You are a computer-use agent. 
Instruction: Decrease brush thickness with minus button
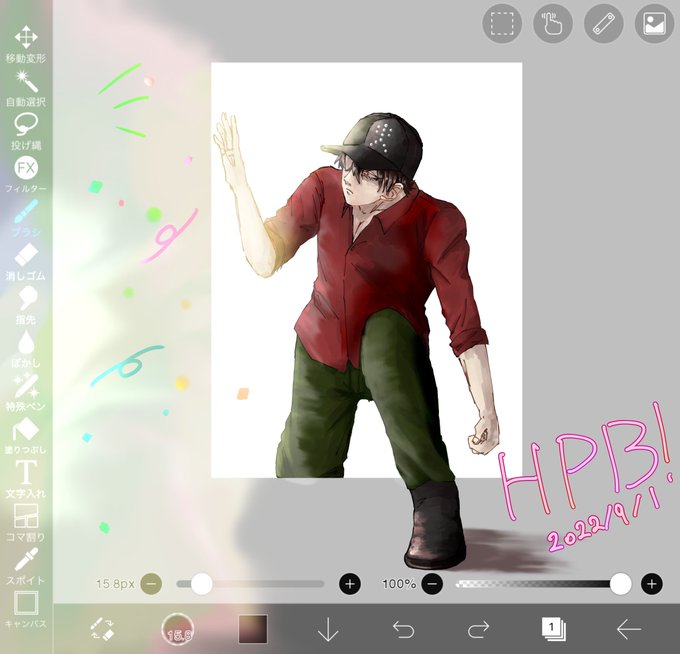coord(151,584)
